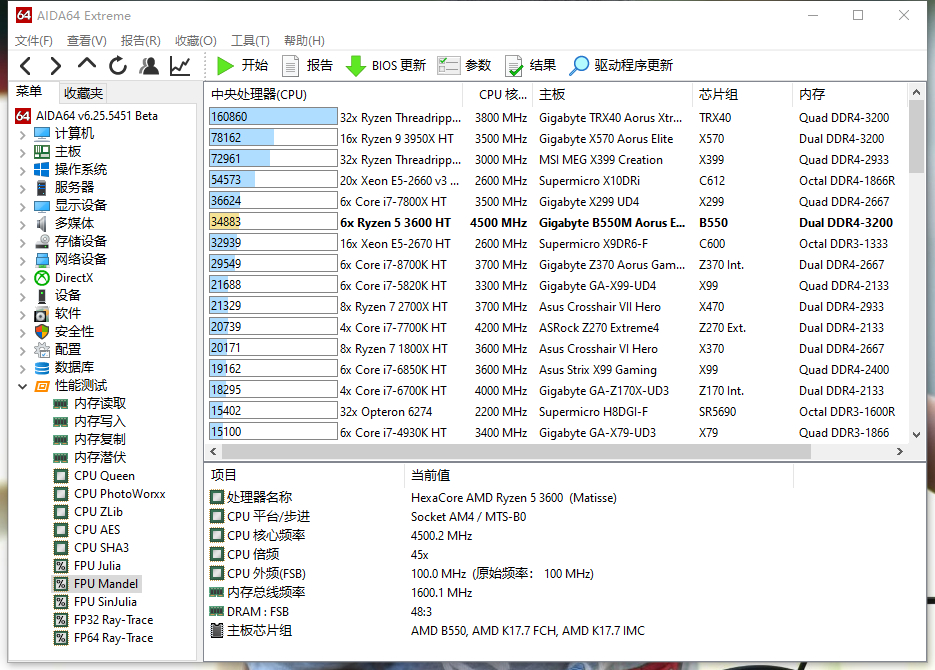Open 报告(R) menu
935x670 pixels.
tap(141, 41)
